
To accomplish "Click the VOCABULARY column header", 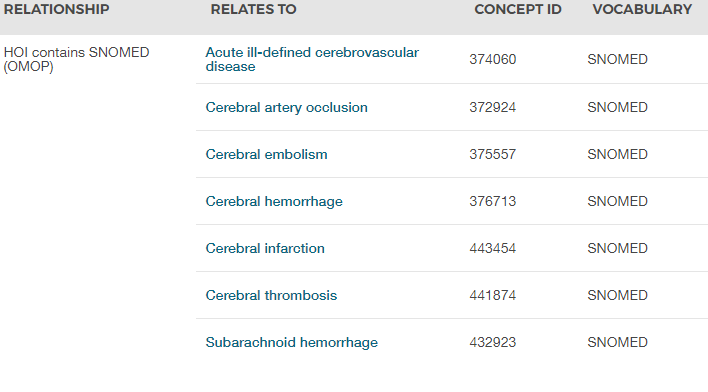I will [642, 9].
